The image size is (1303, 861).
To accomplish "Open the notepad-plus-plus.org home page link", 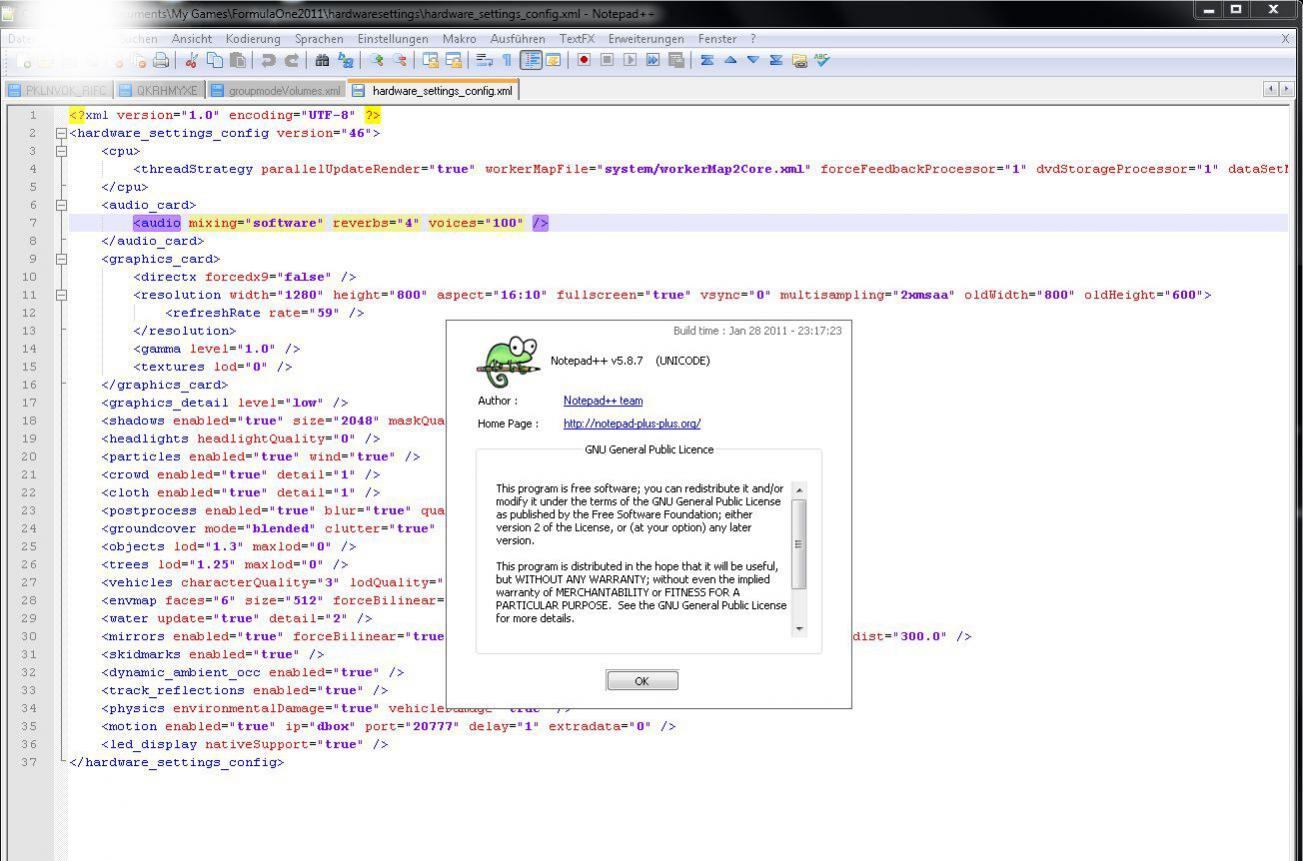I will [x=632, y=424].
